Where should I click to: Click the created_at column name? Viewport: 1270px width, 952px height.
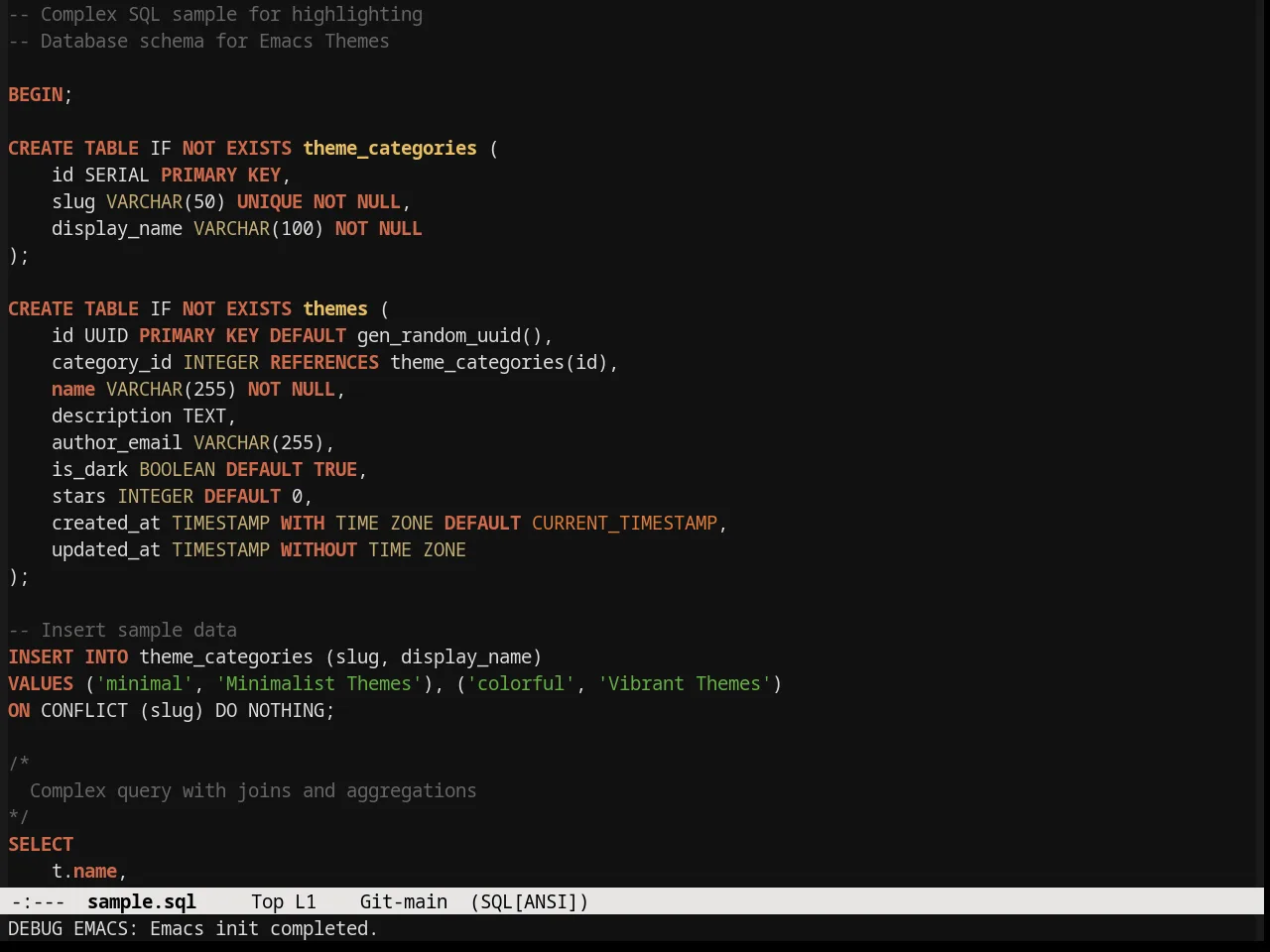(106, 523)
